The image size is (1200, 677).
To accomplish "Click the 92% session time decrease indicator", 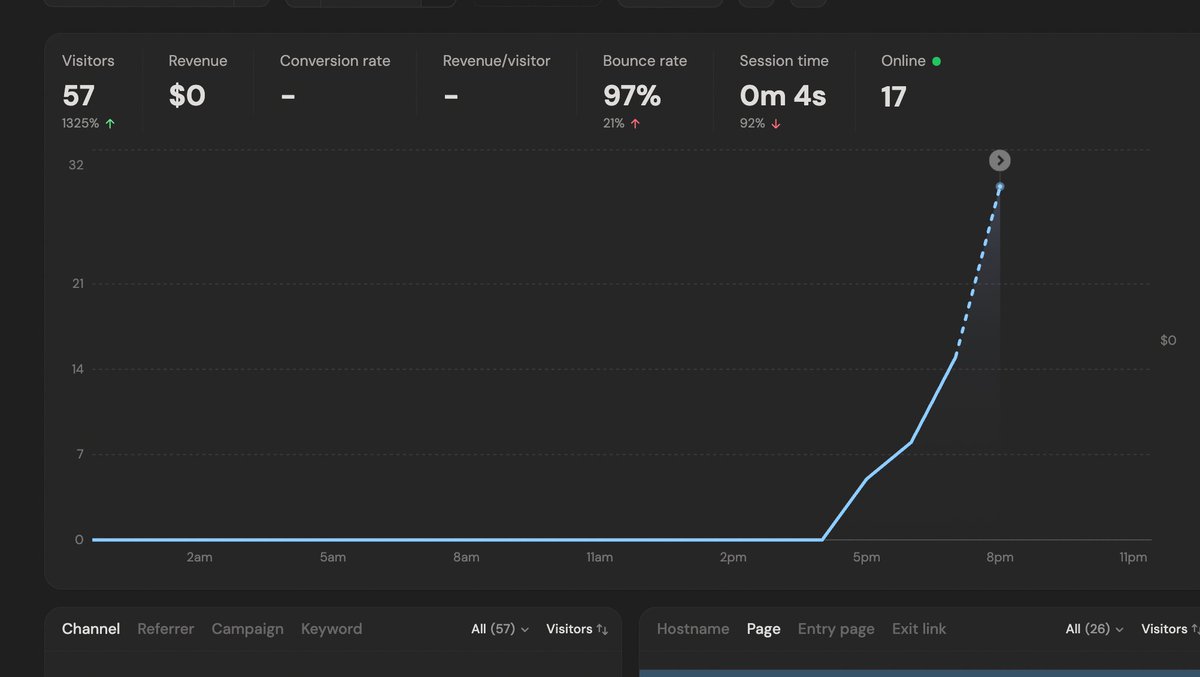I will click(760, 124).
